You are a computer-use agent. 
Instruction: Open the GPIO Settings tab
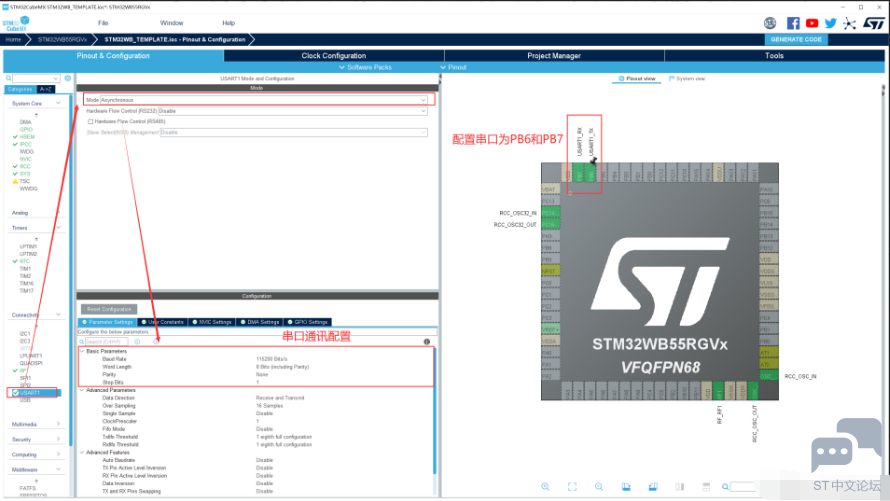click(x=308, y=322)
